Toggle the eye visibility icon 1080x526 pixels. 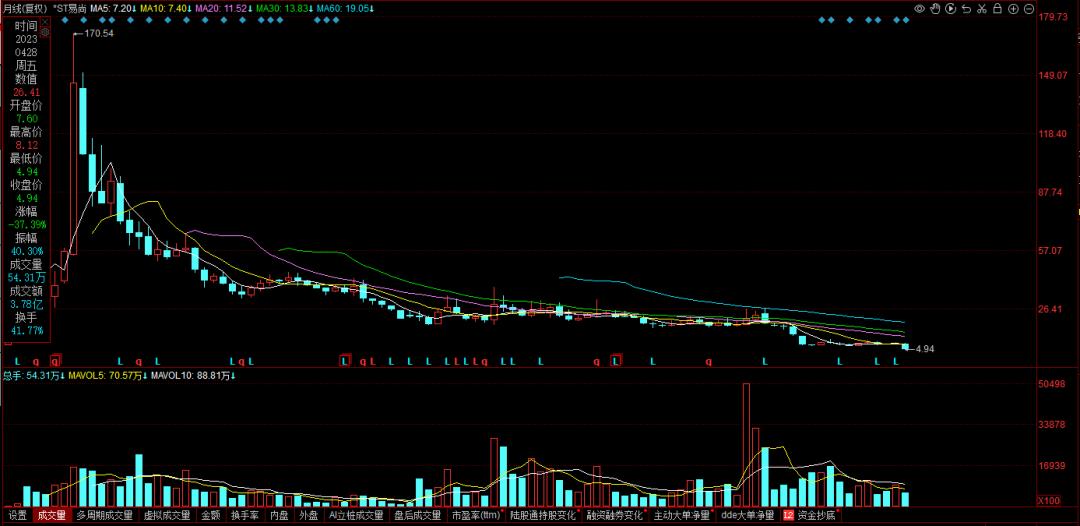pos(920,9)
